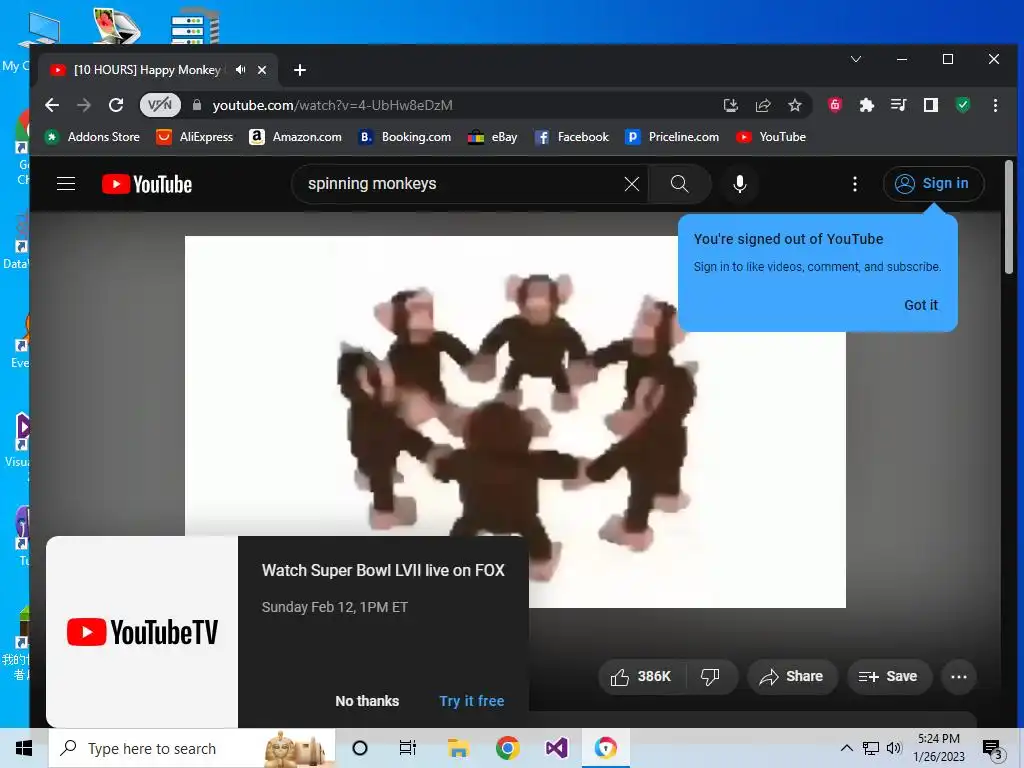The height and width of the screenshot is (768, 1024).
Task: Open the notification center
Action: click(993, 750)
